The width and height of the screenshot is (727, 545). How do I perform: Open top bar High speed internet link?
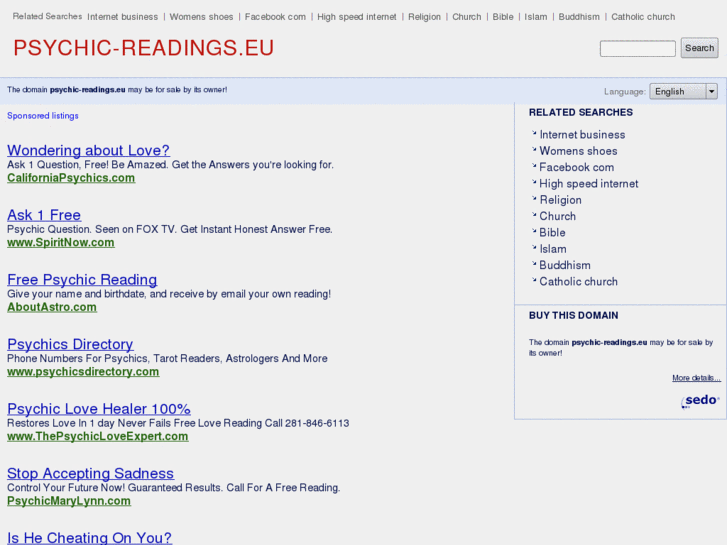click(357, 17)
